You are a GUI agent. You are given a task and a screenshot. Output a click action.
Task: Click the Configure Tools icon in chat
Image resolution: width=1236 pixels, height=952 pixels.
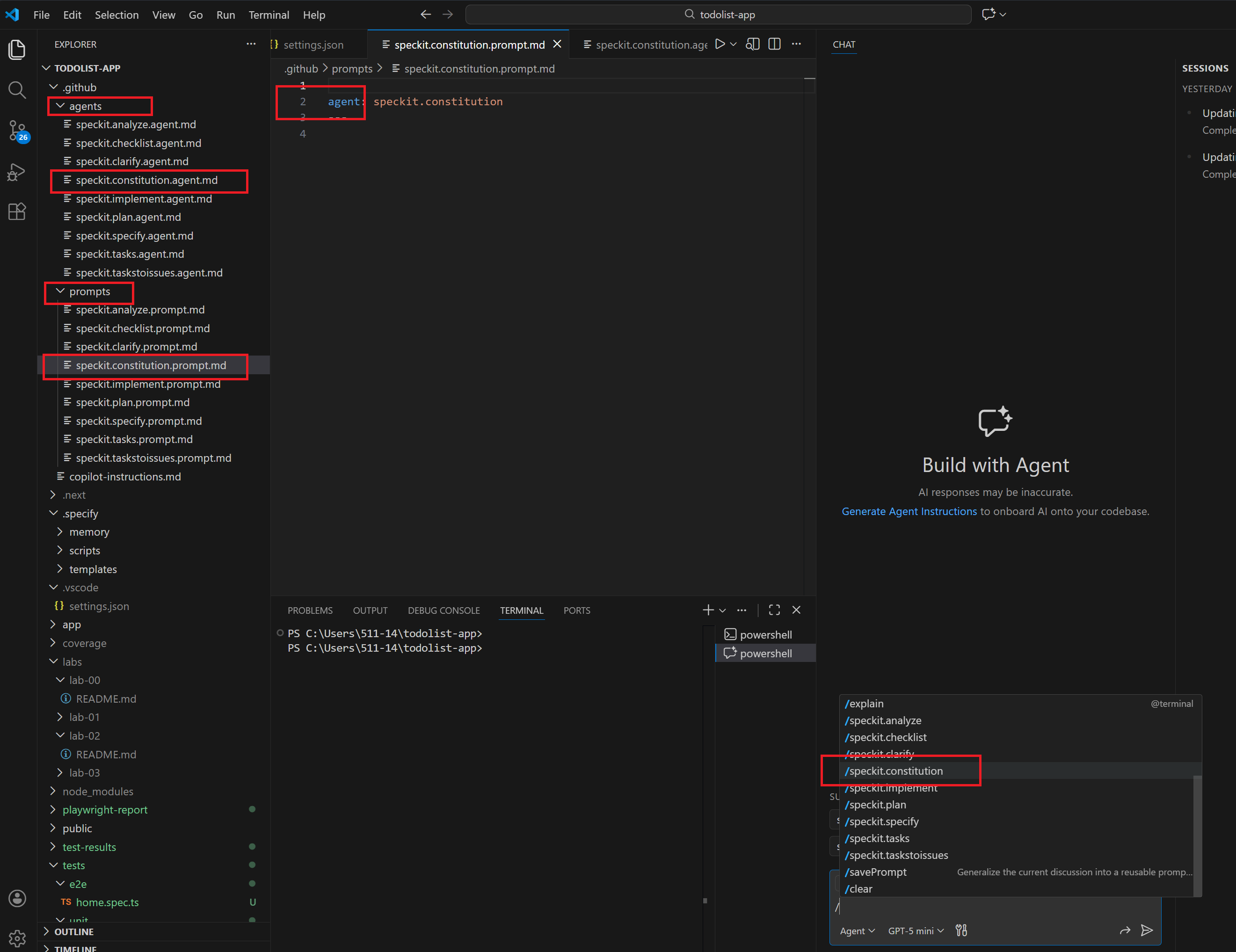[x=961, y=930]
